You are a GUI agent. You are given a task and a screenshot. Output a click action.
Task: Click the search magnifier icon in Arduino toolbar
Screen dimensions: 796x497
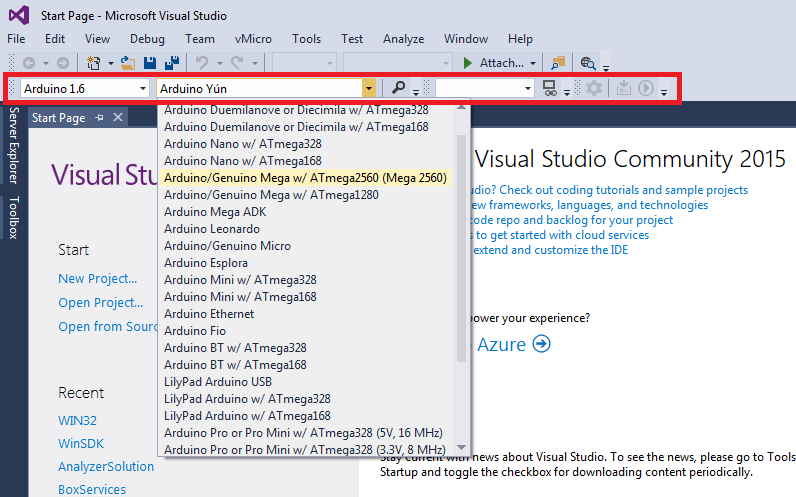pos(399,88)
